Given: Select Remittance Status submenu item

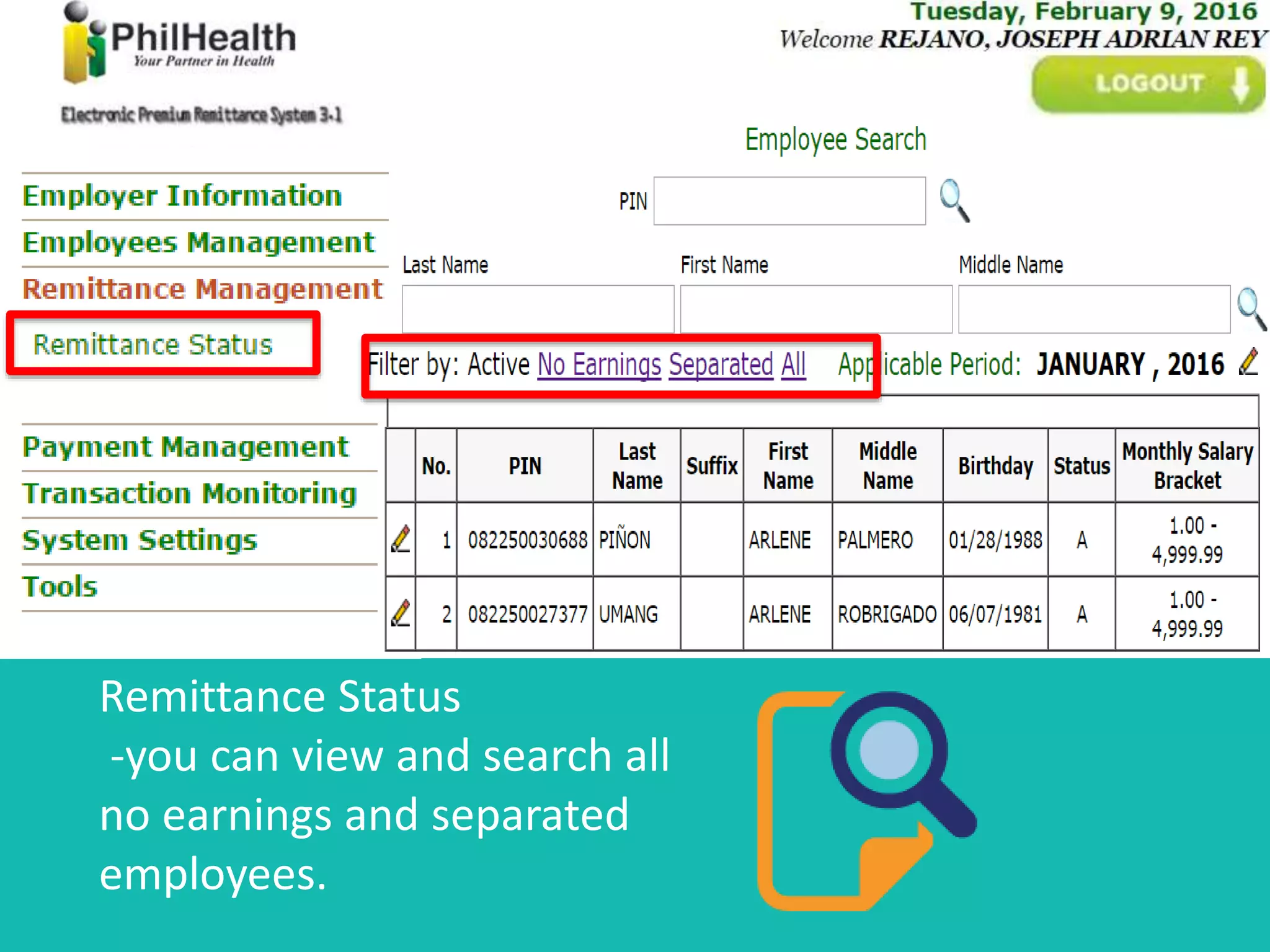Looking at the screenshot, I should [x=153, y=345].
